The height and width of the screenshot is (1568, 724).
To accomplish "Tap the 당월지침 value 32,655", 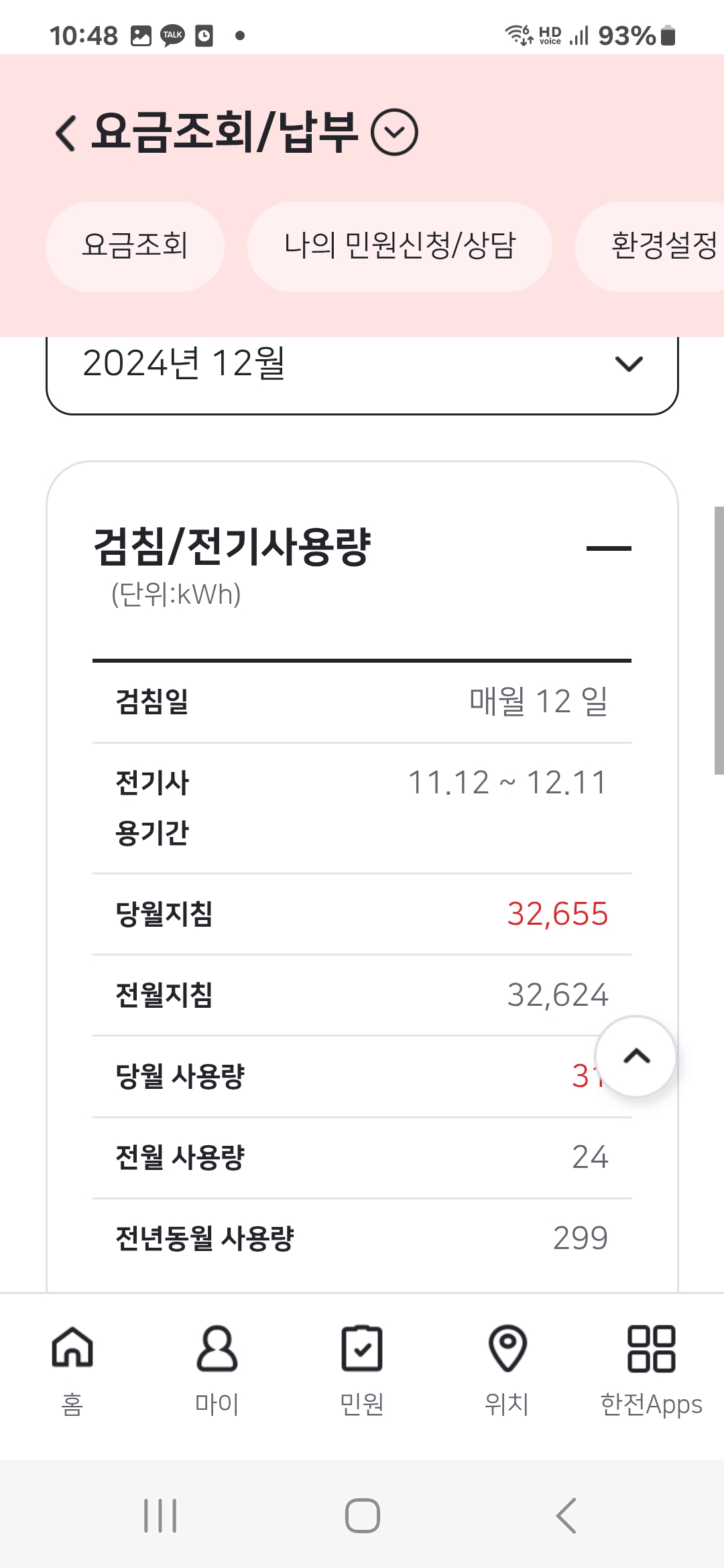I will pyautogui.click(x=557, y=914).
